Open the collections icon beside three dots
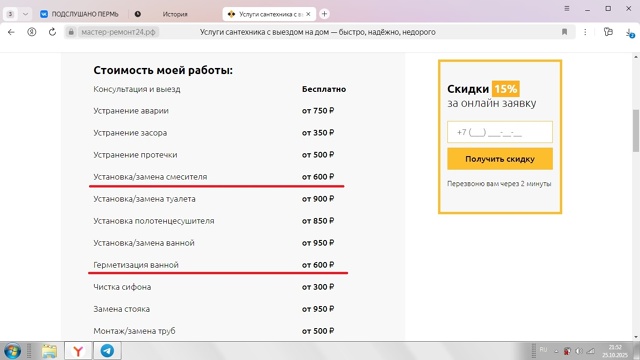 tap(608, 32)
